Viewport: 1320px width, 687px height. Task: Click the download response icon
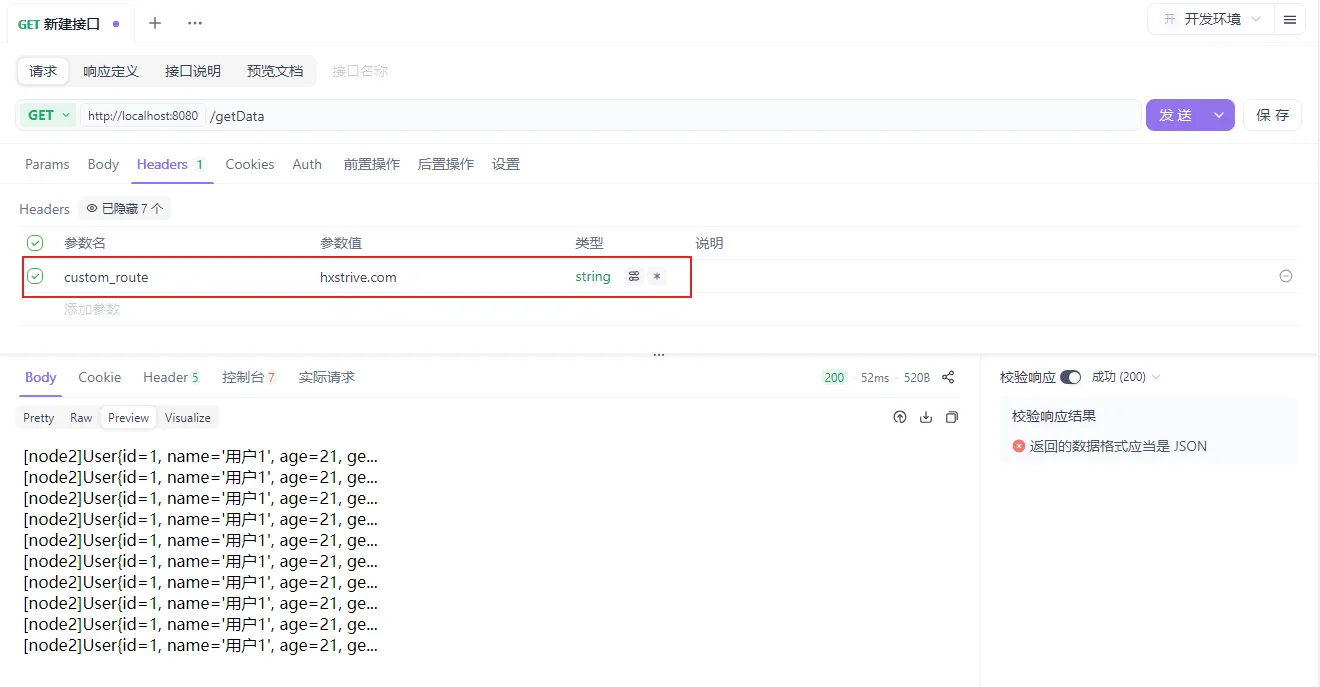point(926,417)
